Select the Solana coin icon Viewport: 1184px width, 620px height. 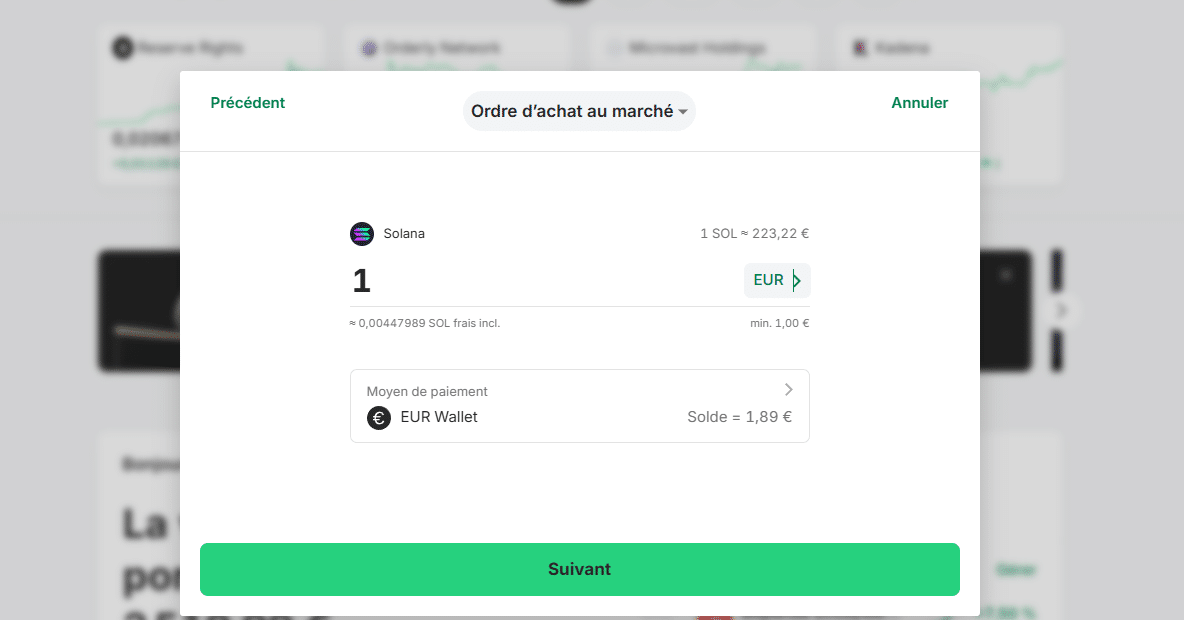pos(362,233)
